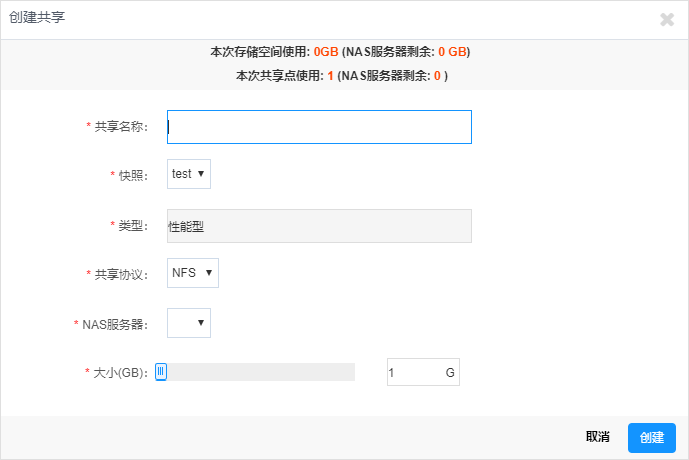Click the 本次存储空间使用 summary line
The image size is (689, 460).
pos(340,52)
